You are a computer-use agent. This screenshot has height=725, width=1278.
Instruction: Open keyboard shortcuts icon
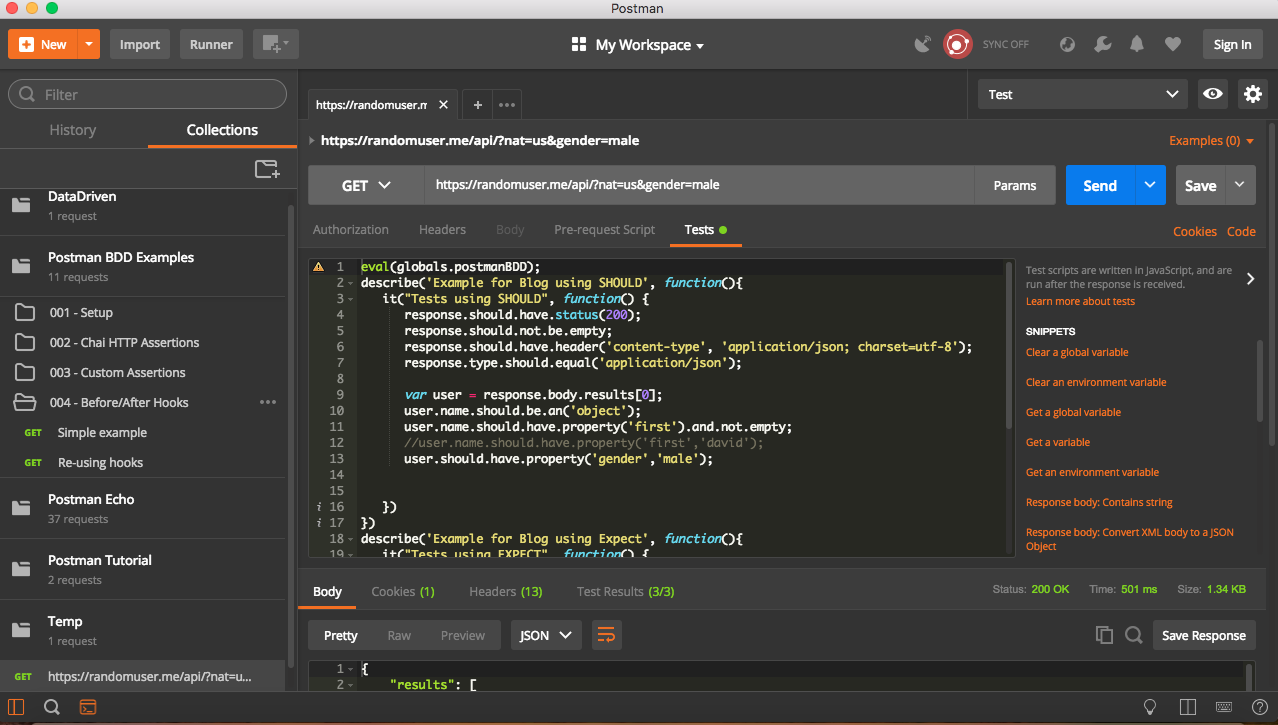(x=1223, y=707)
